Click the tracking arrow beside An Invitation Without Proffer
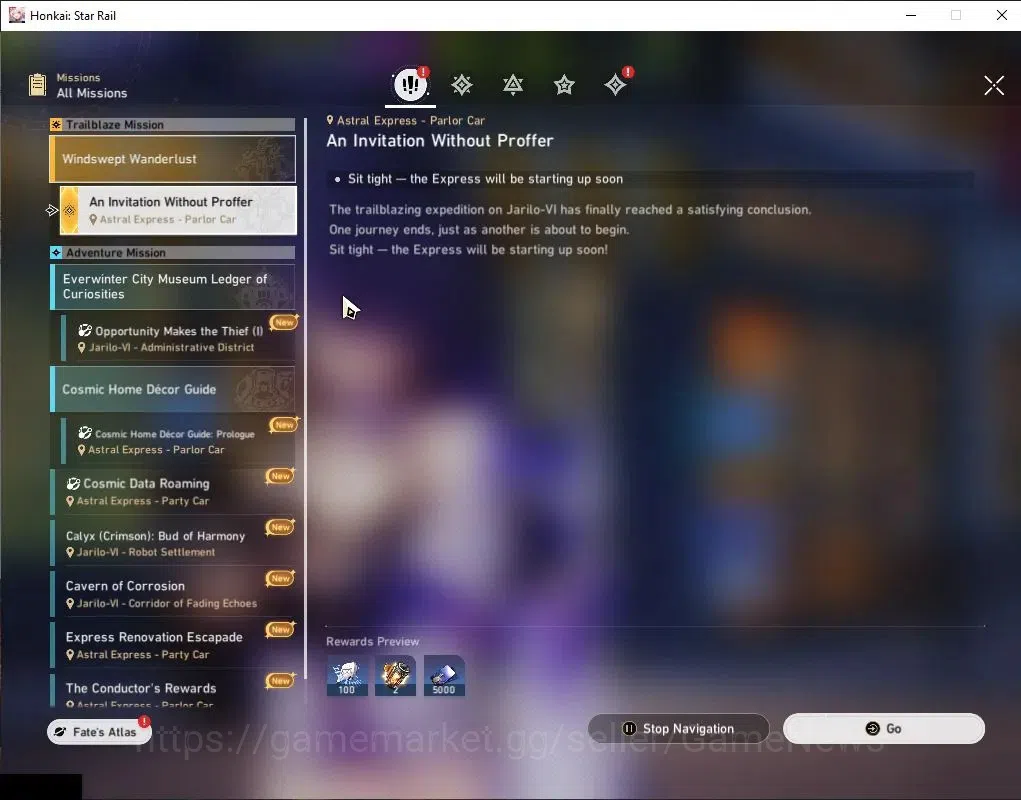 (x=51, y=210)
